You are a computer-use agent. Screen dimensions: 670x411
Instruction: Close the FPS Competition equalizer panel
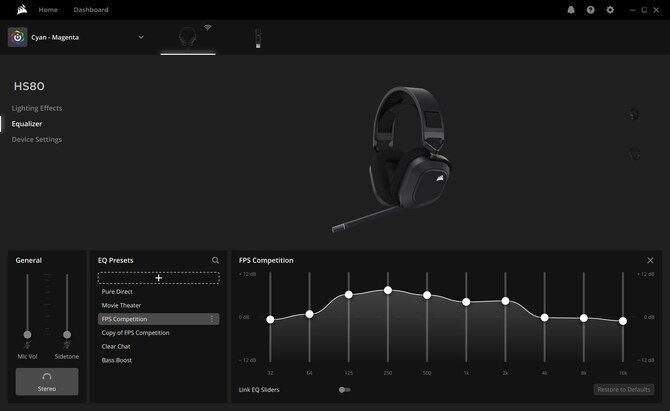tap(650, 260)
